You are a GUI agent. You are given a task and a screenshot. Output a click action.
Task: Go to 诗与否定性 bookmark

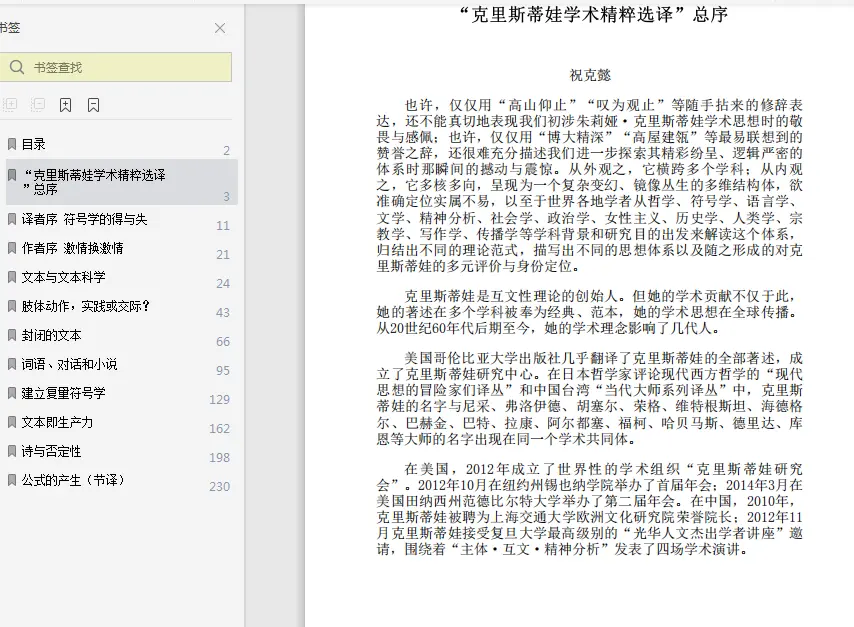tap(51, 451)
